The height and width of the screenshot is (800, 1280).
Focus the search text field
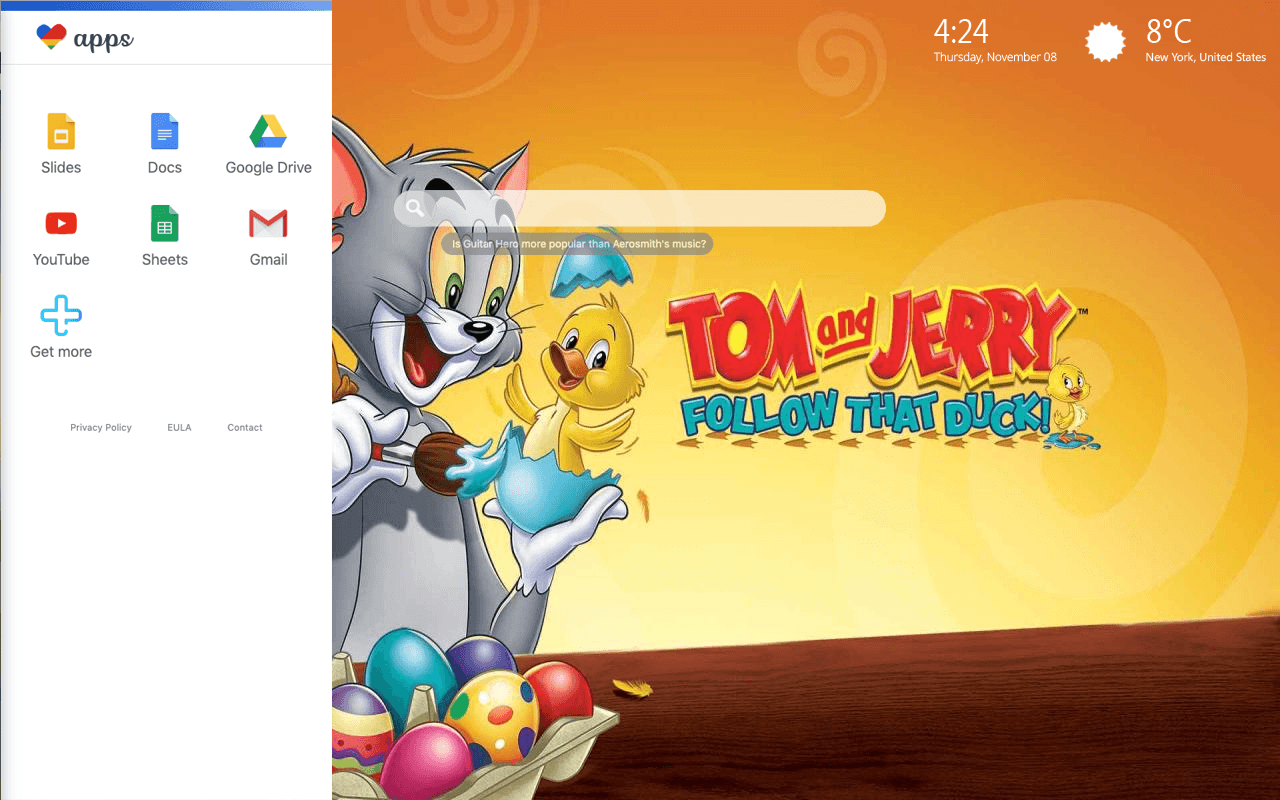(x=650, y=208)
